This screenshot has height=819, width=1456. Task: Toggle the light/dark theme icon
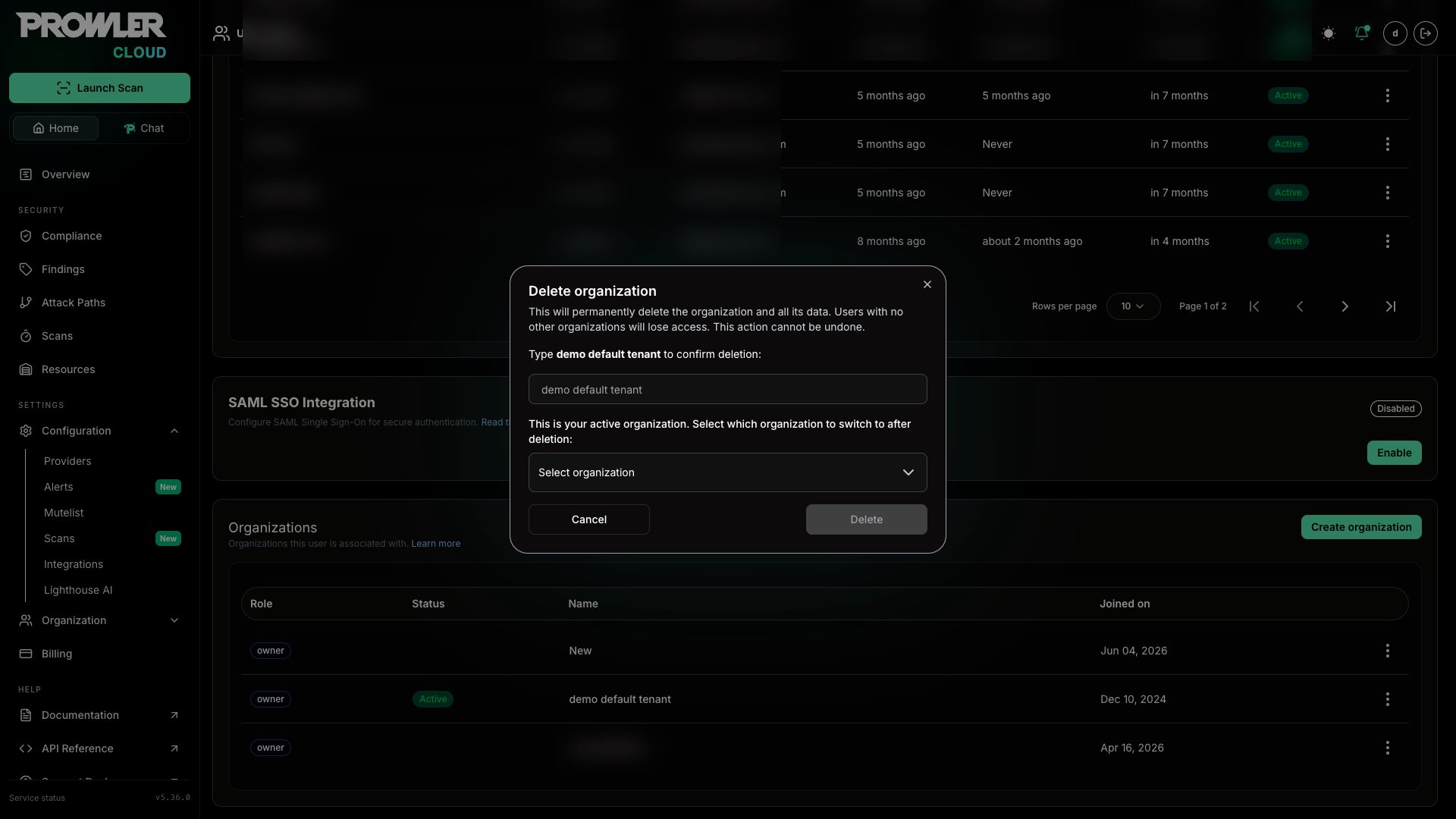click(1329, 33)
